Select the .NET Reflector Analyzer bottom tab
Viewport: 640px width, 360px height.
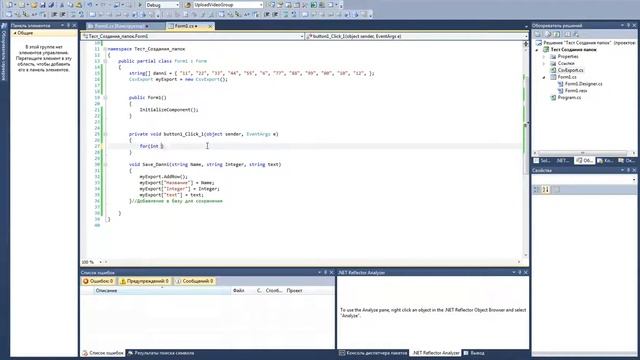pyautogui.click(x=436, y=353)
